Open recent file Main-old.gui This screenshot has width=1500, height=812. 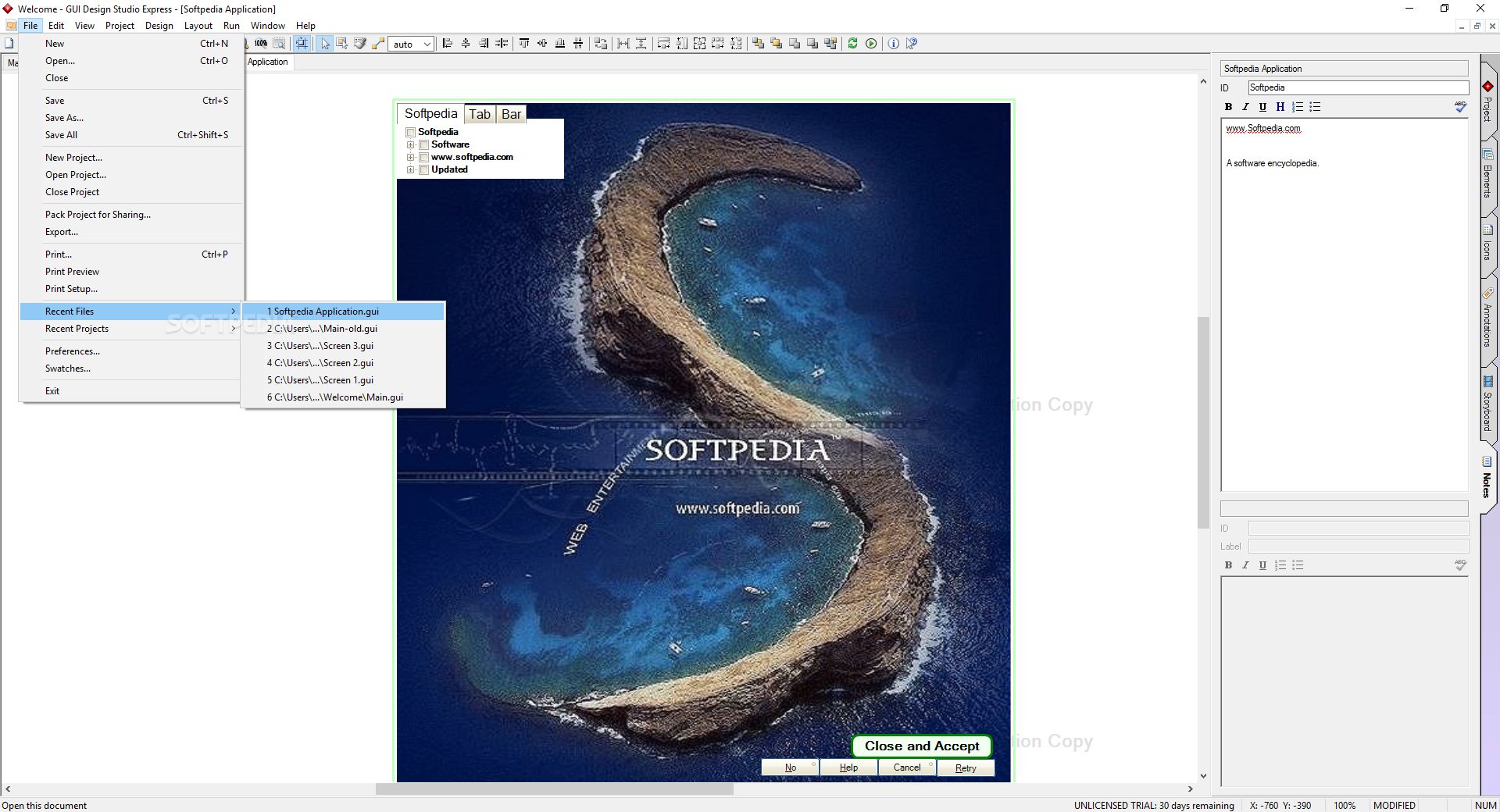pos(344,329)
